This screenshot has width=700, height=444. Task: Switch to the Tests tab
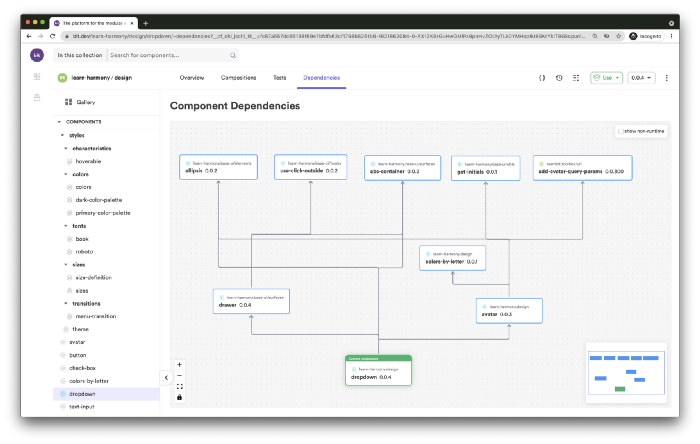click(x=279, y=78)
